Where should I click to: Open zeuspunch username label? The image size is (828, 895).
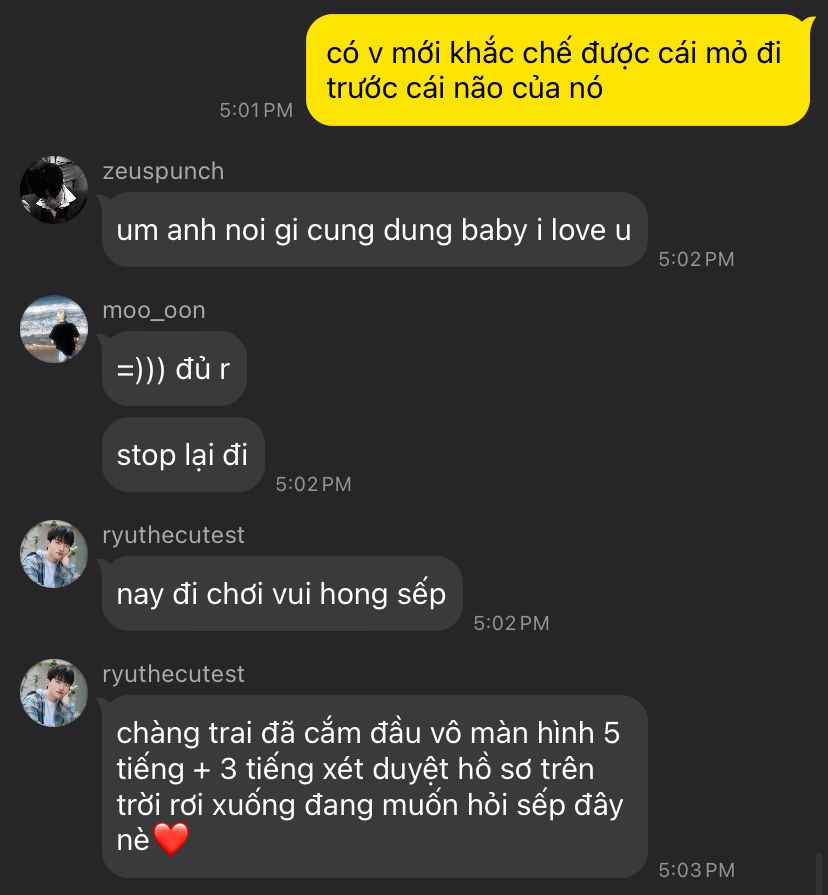coord(163,171)
